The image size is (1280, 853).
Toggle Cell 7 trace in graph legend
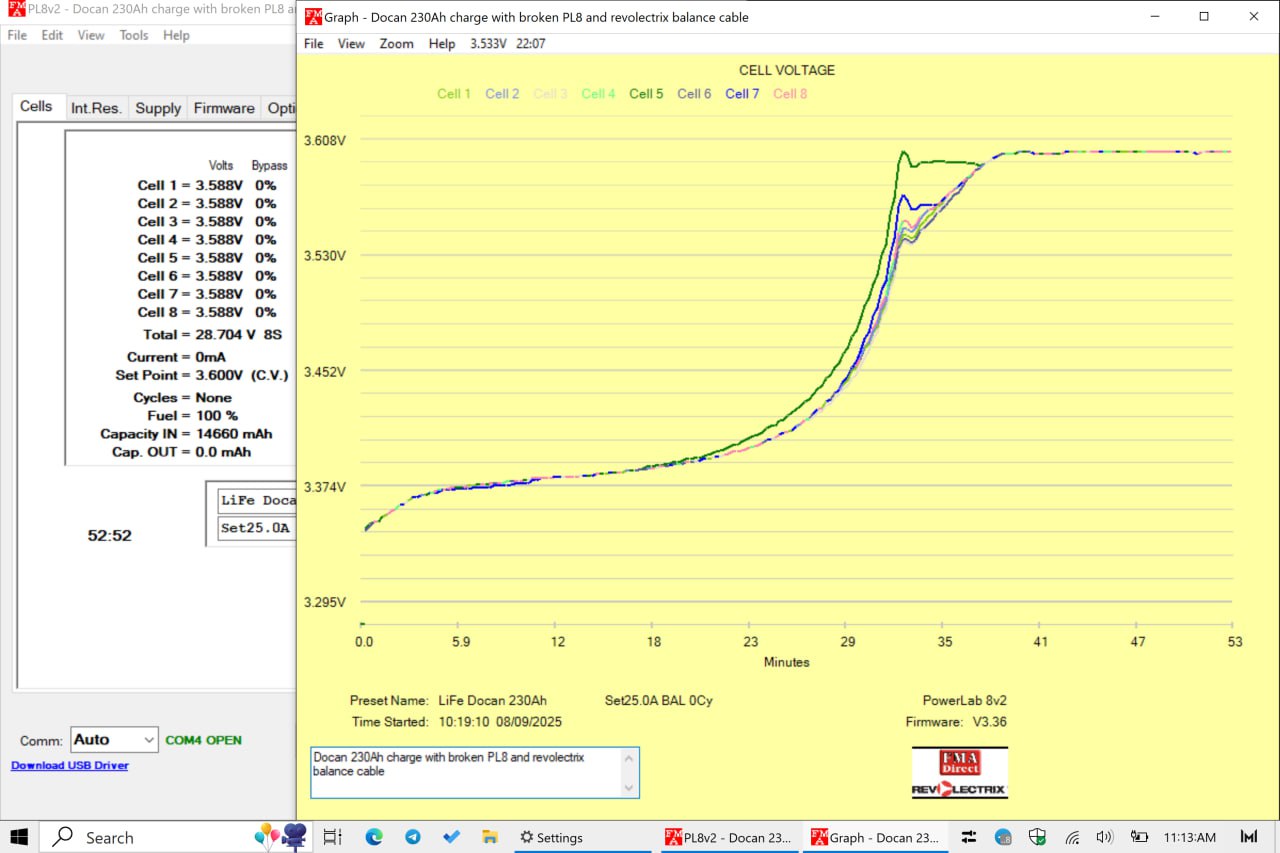tap(742, 94)
